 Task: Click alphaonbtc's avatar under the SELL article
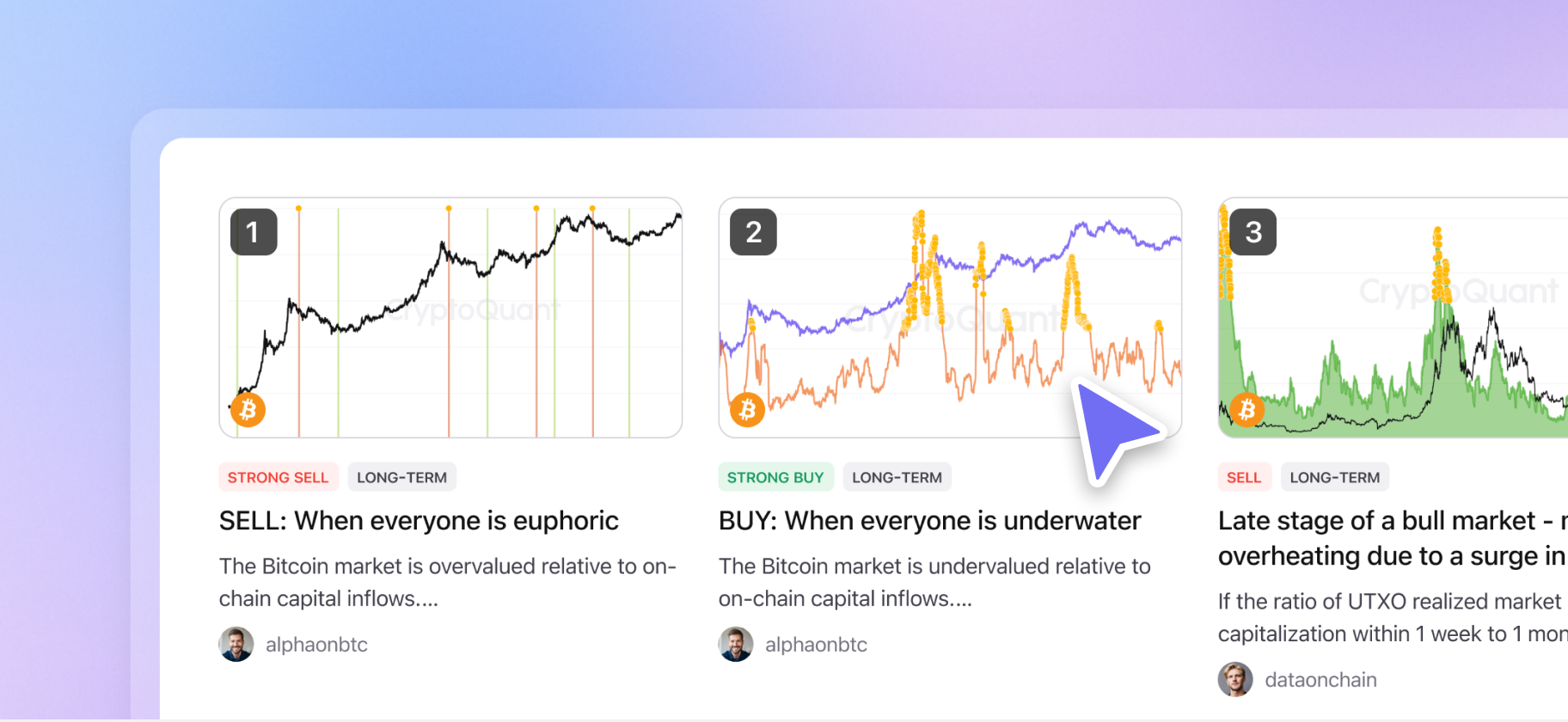[236, 644]
